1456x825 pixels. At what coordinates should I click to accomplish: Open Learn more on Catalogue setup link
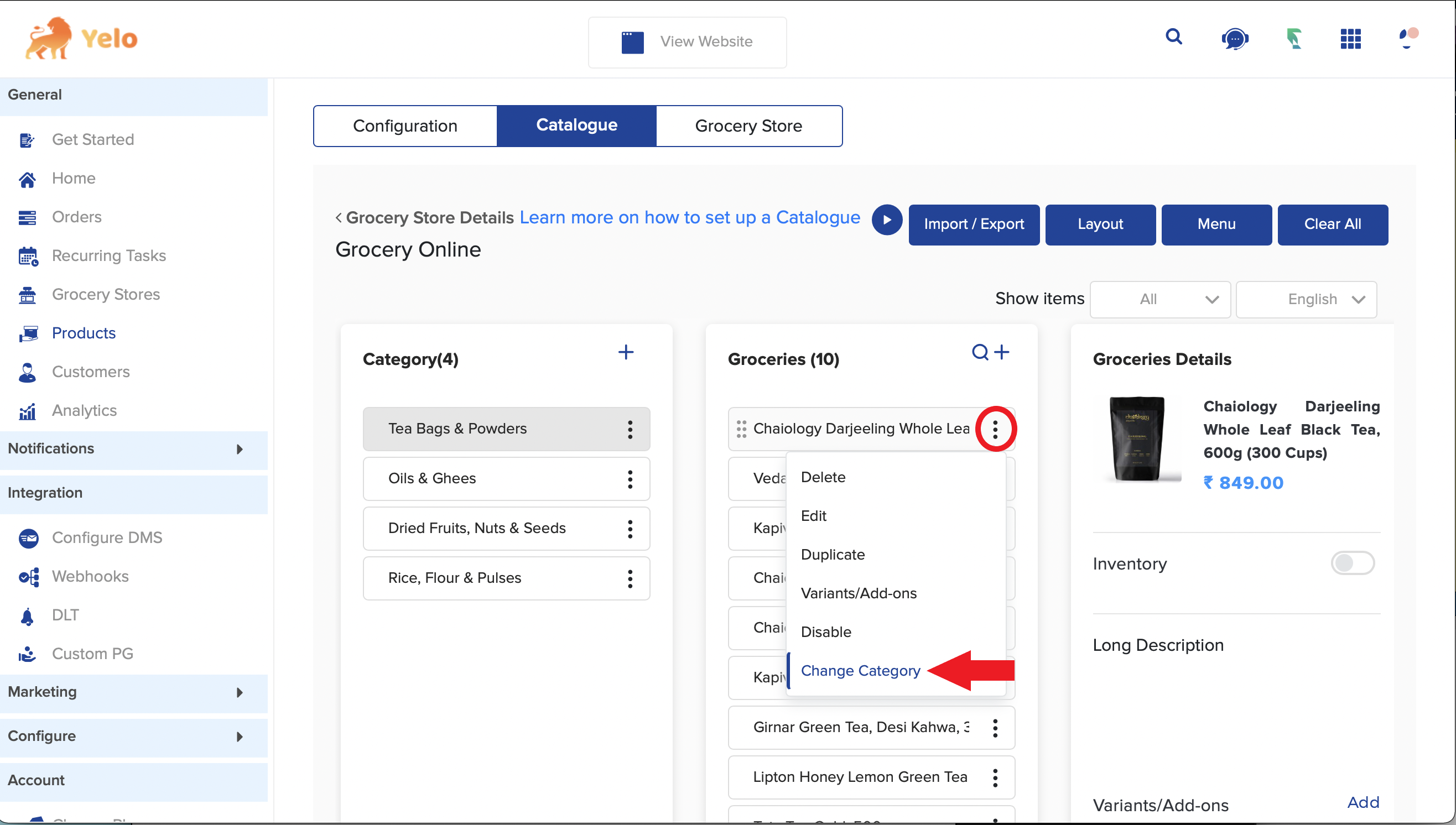[x=689, y=217]
